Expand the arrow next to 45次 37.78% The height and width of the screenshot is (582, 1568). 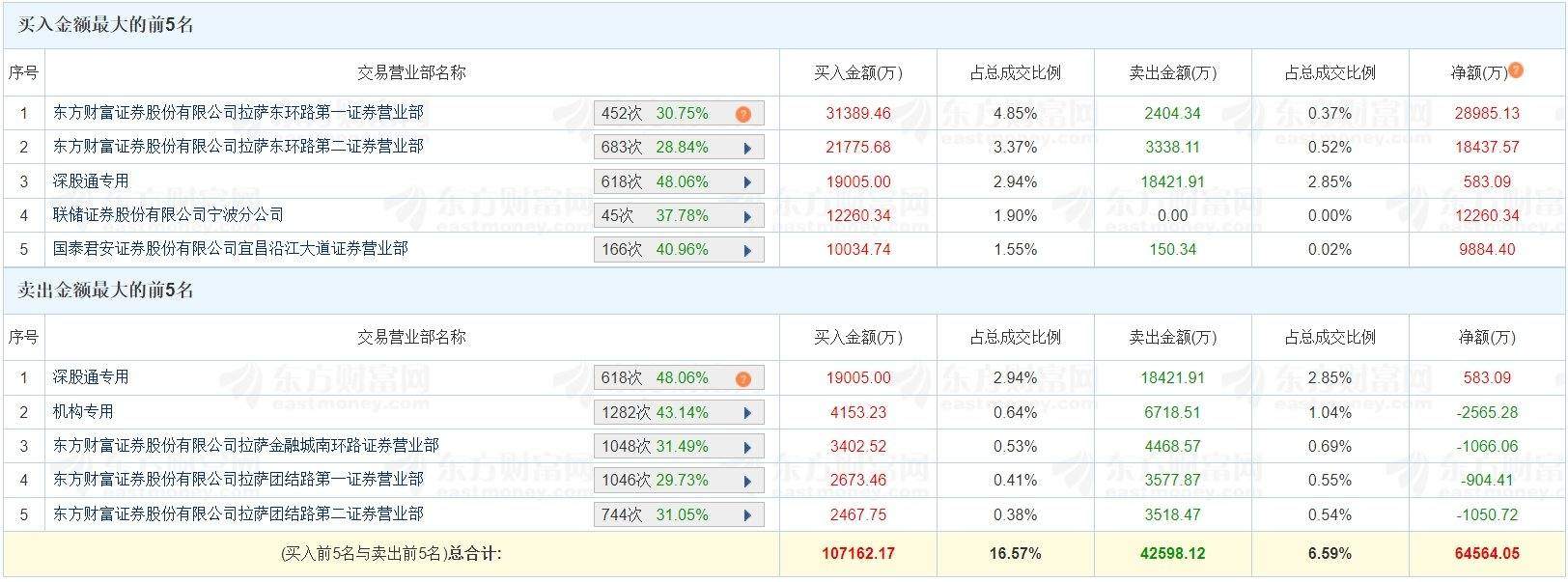747,216
